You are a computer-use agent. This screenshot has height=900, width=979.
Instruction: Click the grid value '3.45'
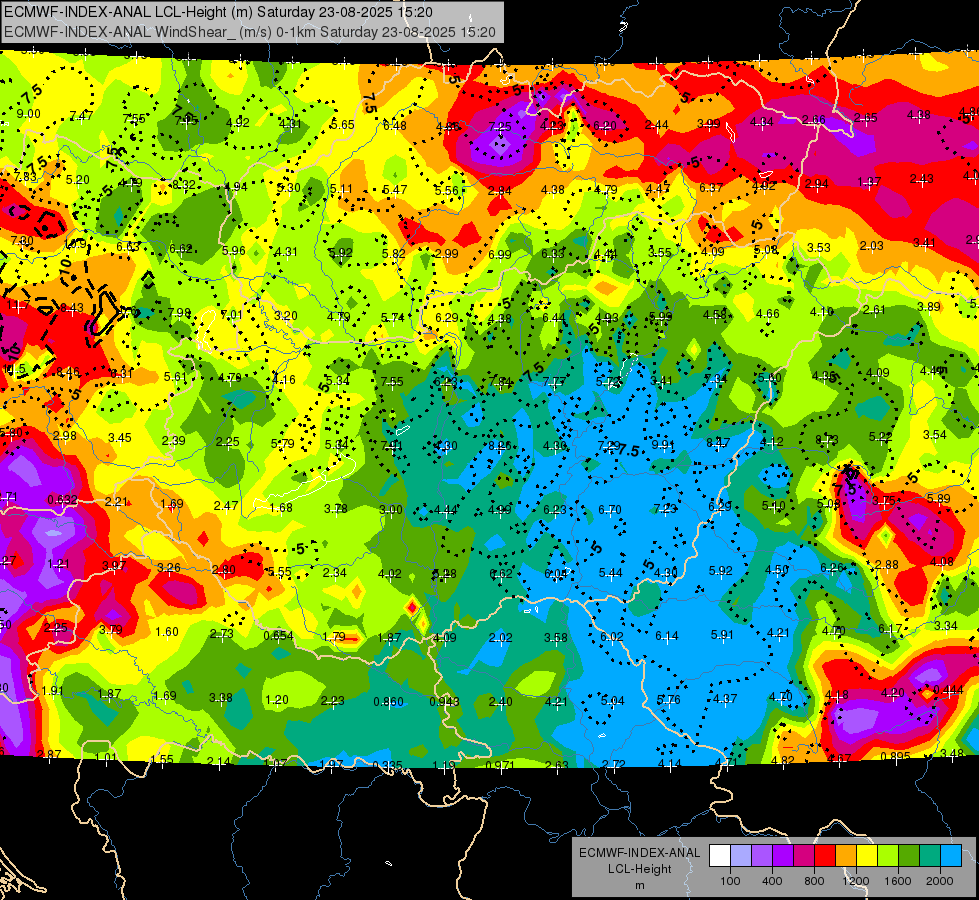(119, 438)
